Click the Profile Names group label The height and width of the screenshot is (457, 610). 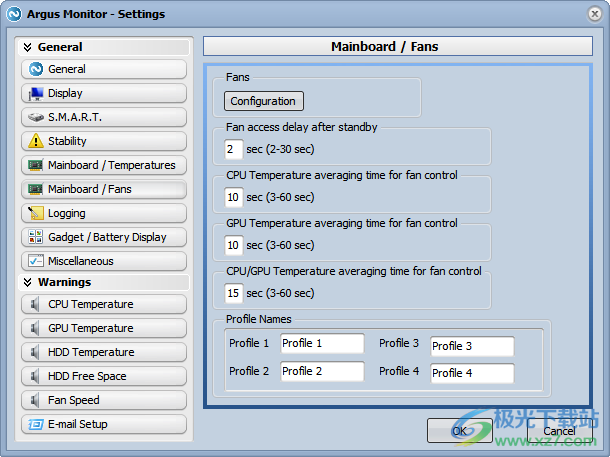pyautogui.click(x=259, y=319)
